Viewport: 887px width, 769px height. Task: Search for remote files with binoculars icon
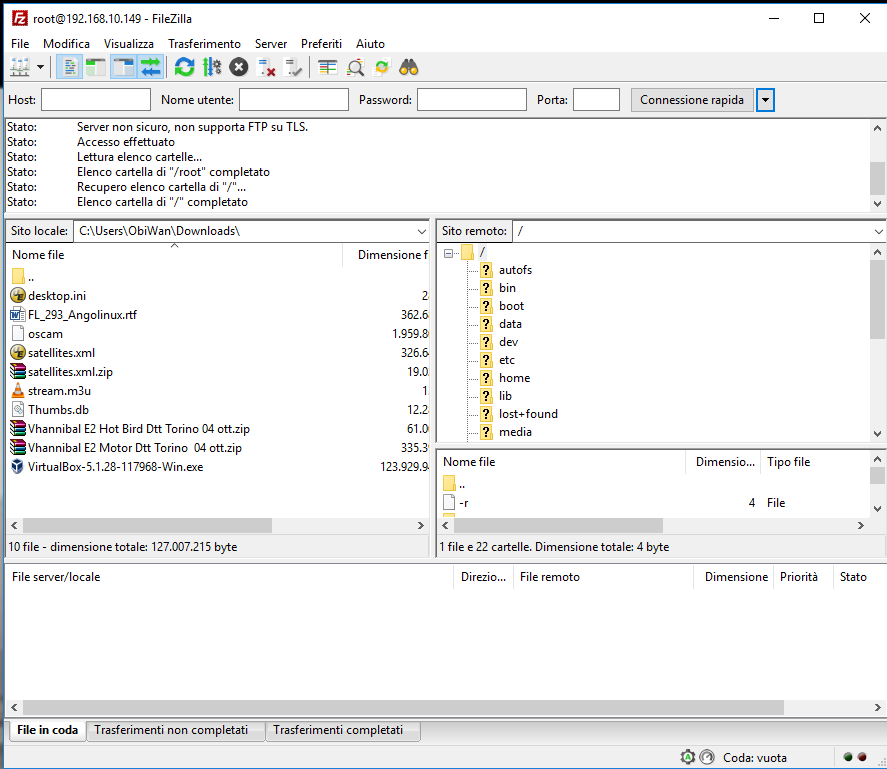pos(410,66)
